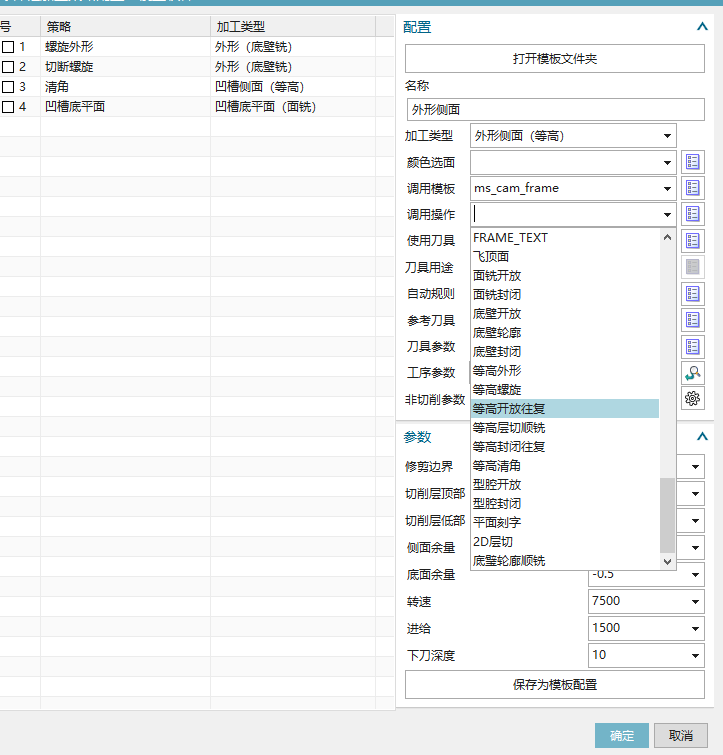Select 底壁轮廓 from the list

click(565, 333)
